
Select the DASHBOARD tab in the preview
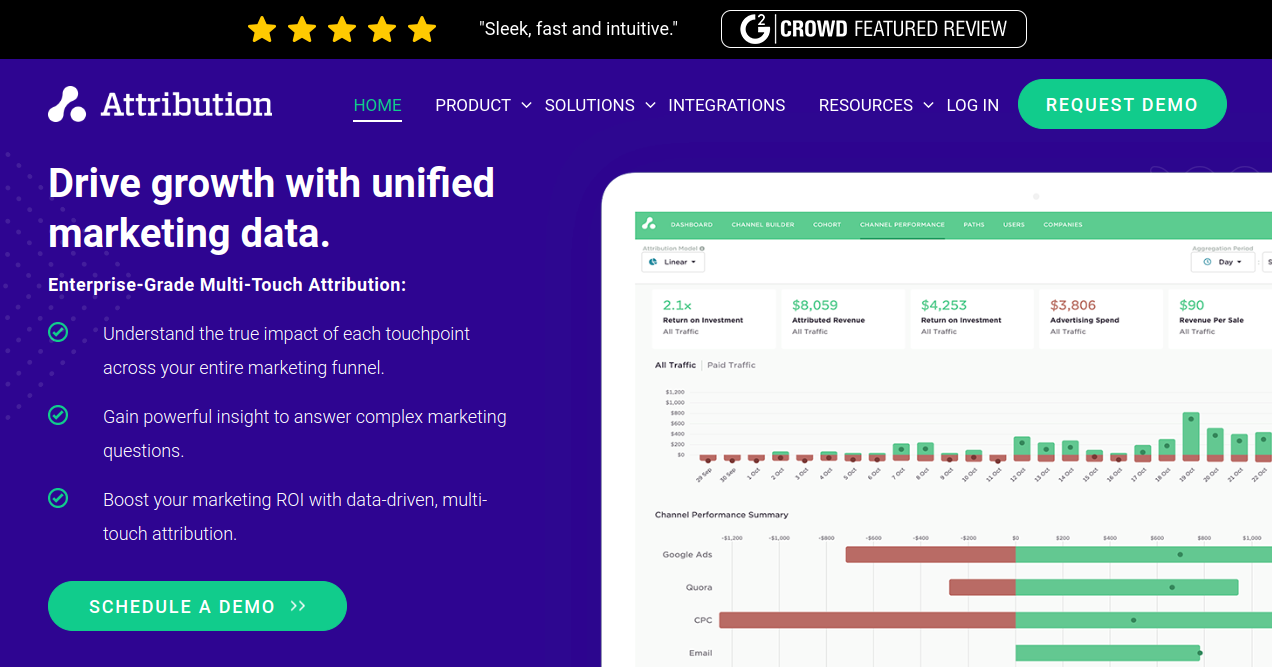point(691,225)
